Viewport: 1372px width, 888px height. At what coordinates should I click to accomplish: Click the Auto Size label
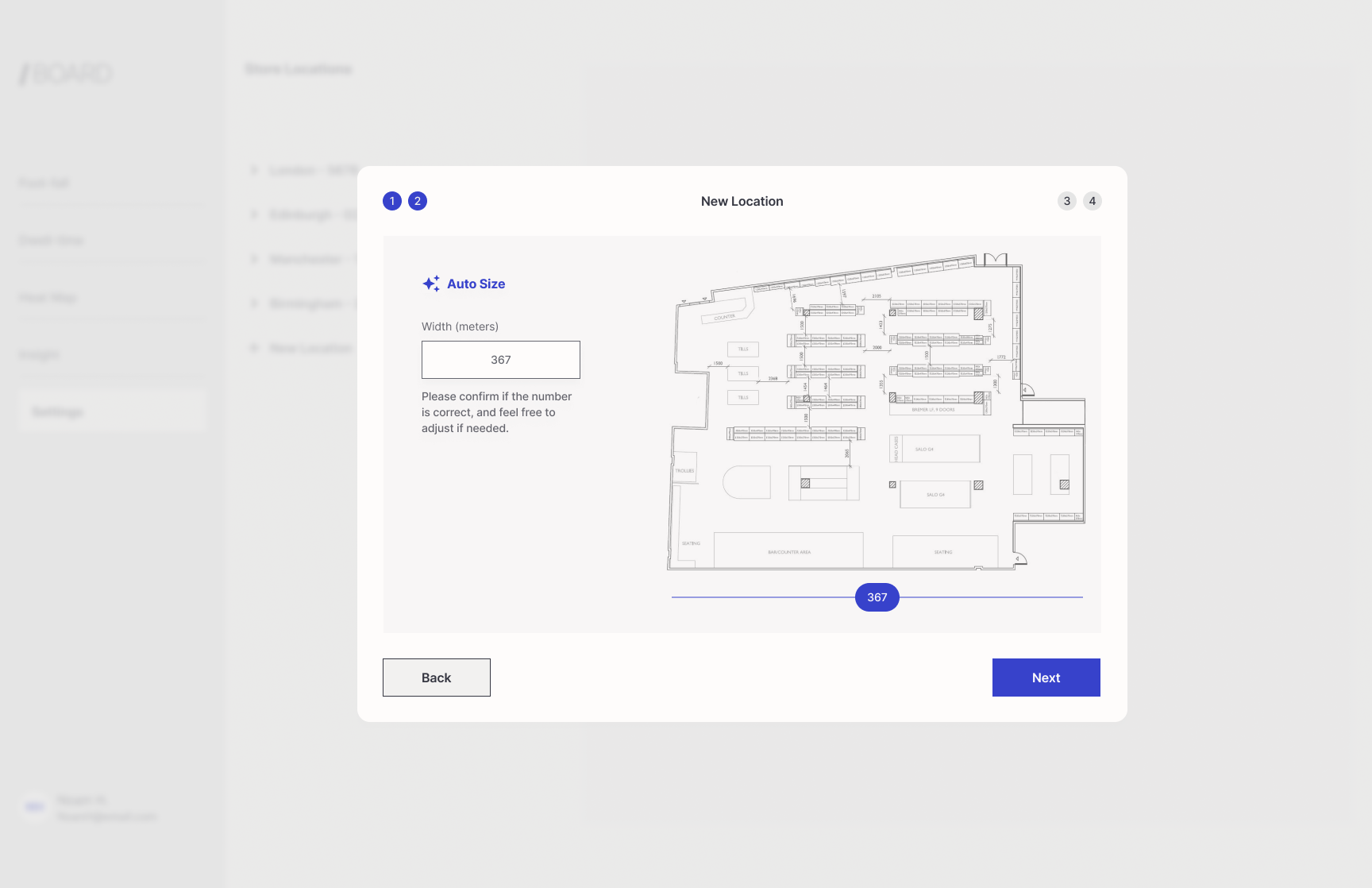(476, 284)
